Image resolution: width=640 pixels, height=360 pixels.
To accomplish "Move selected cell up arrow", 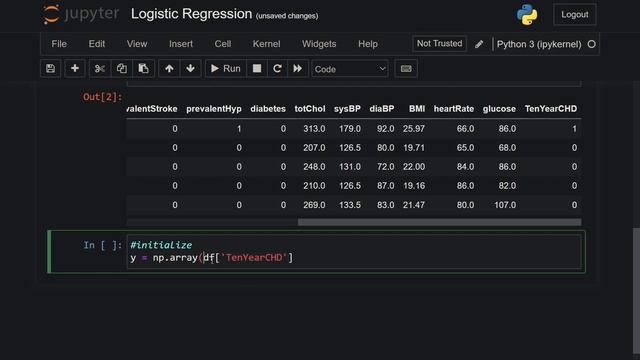I will point(169,69).
